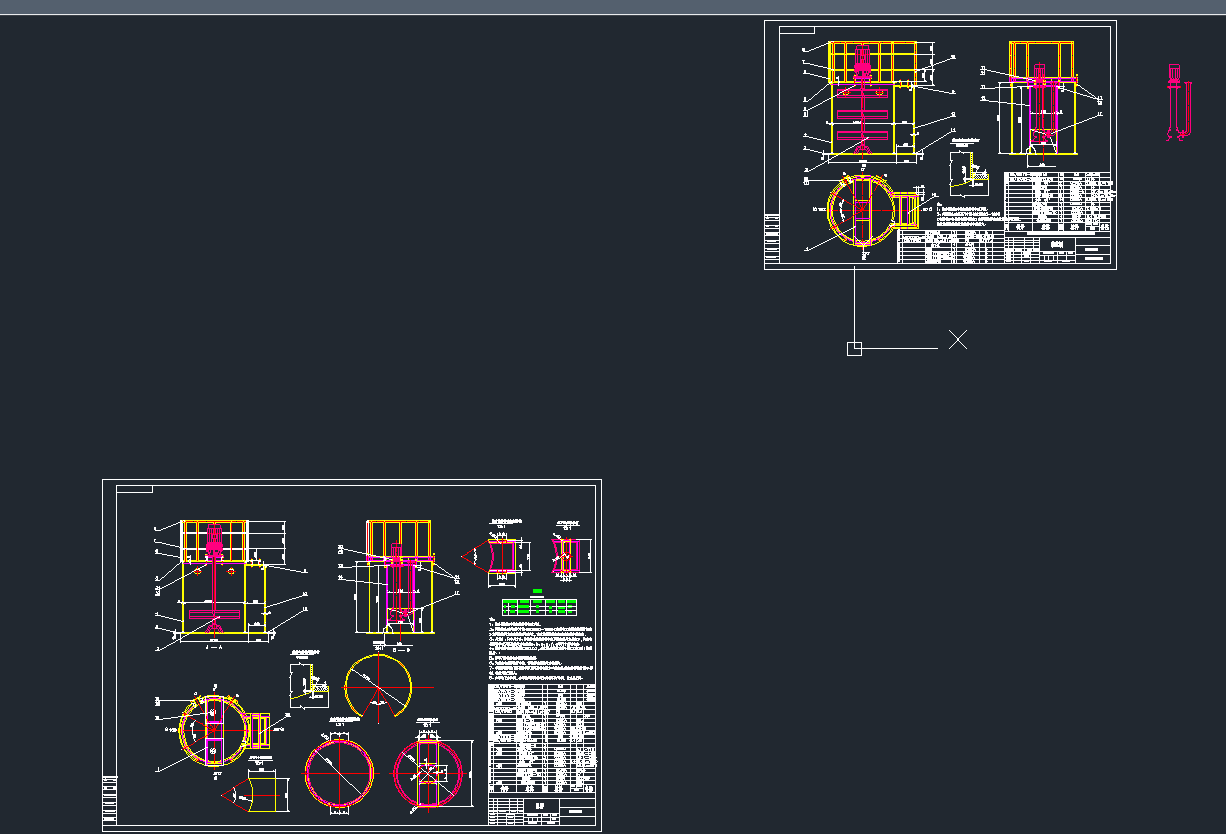Select the standalone magenta pump drawing at far right
The width and height of the screenshot is (1226, 834).
(x=1179, y=102)
